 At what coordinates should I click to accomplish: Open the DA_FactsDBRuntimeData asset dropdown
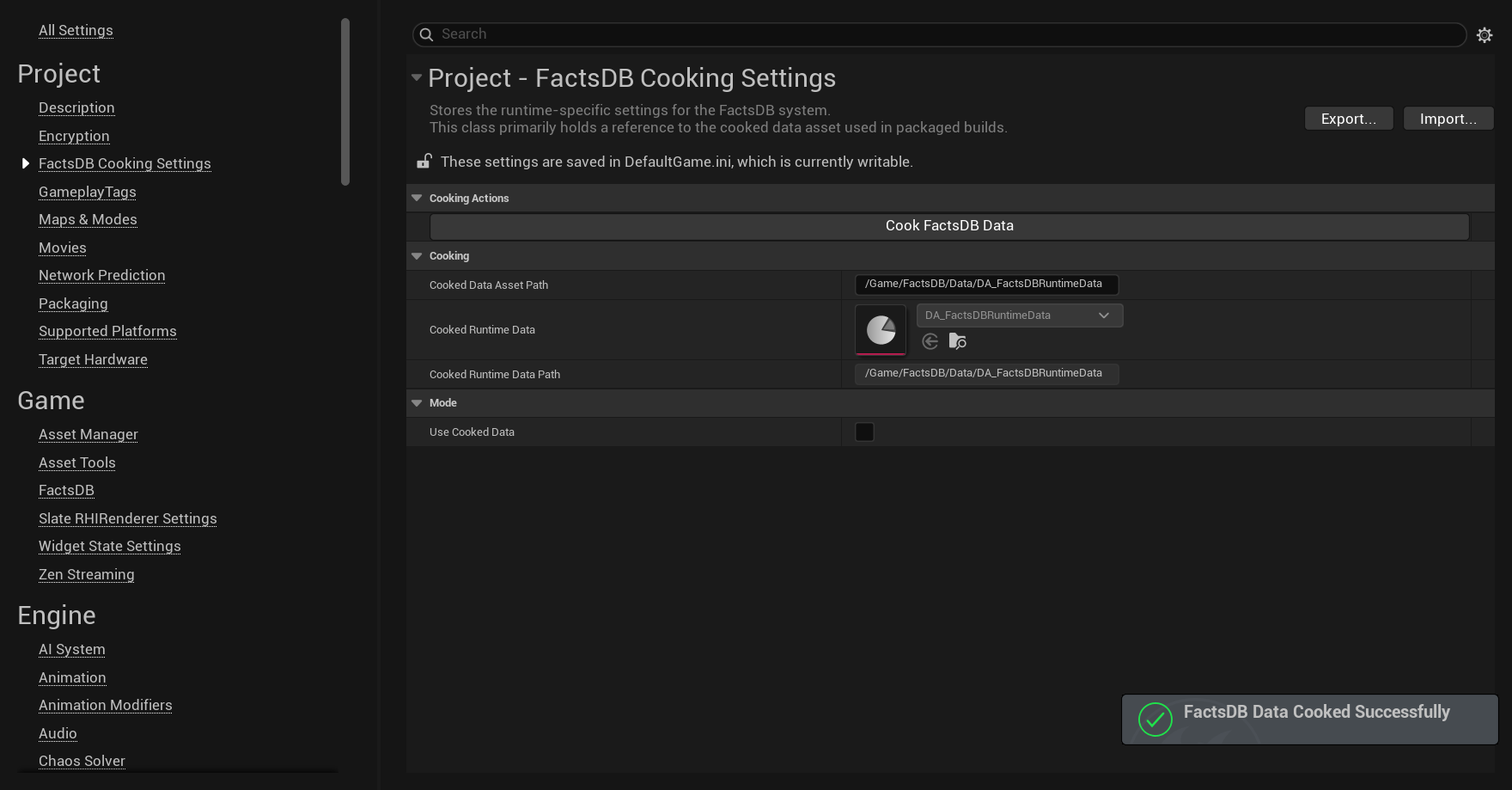click(x=1020, y=315)
